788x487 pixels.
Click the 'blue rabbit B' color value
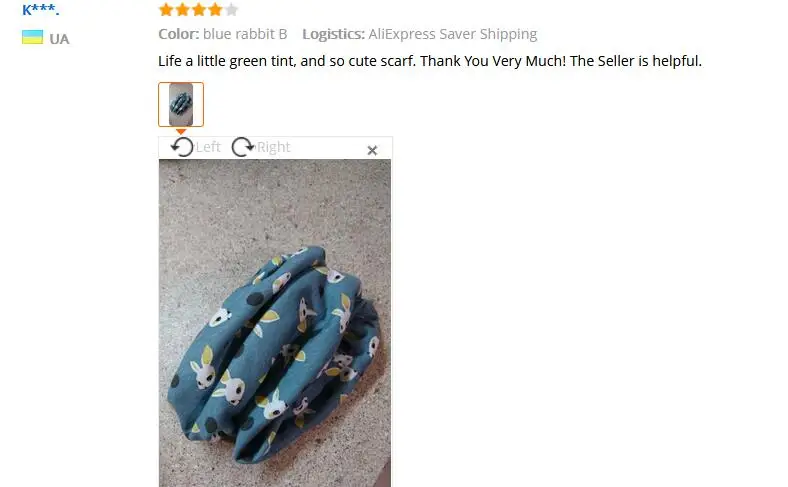pos(245,34)
